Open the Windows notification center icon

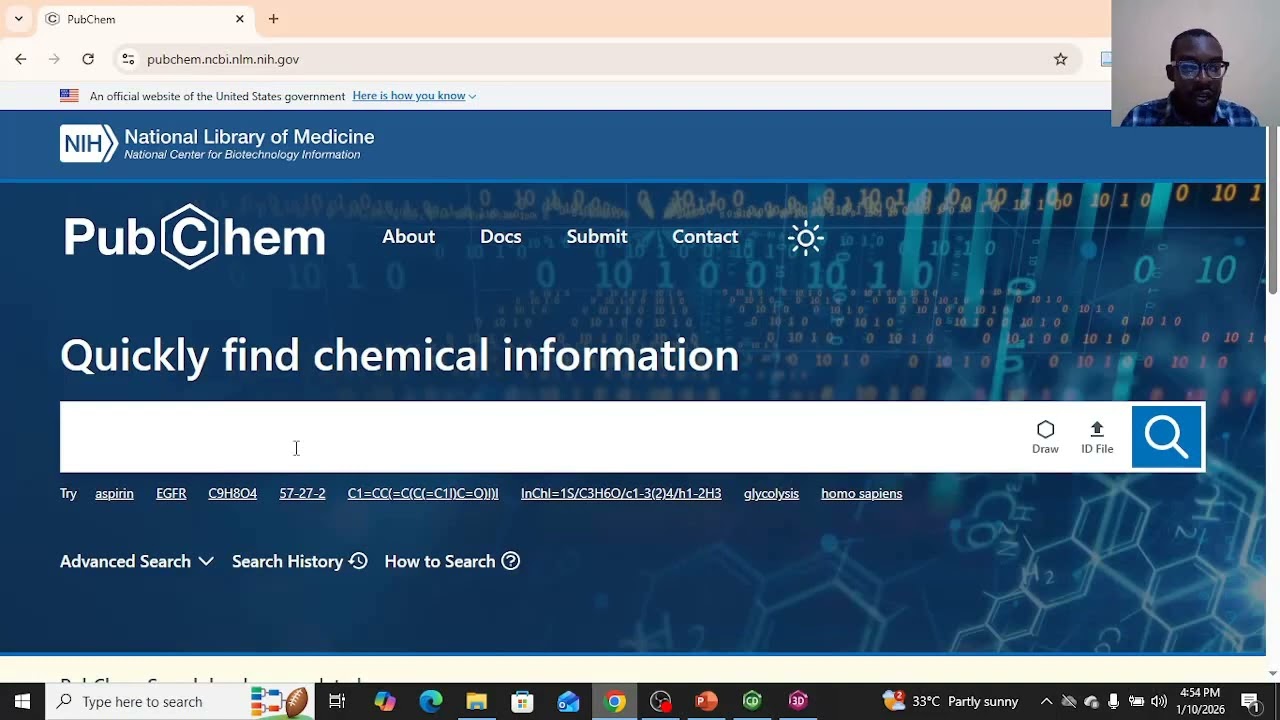click(1251, 702)
